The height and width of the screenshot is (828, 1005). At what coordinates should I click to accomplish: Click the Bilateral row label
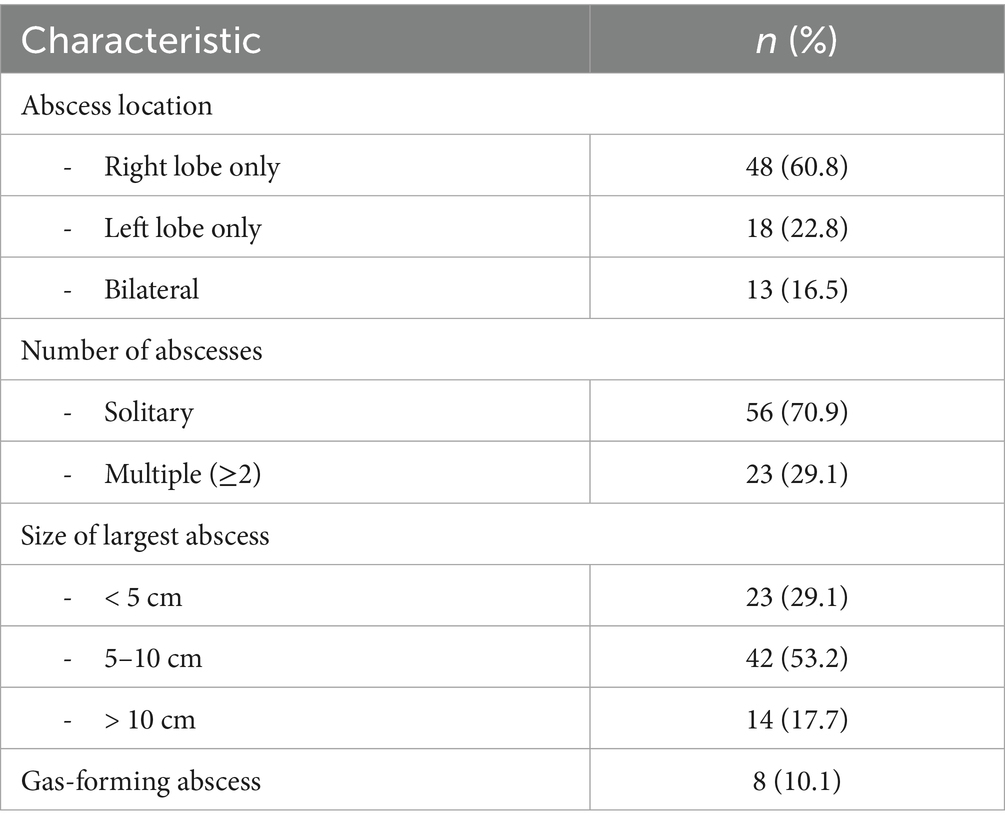[x=151, y=289]
